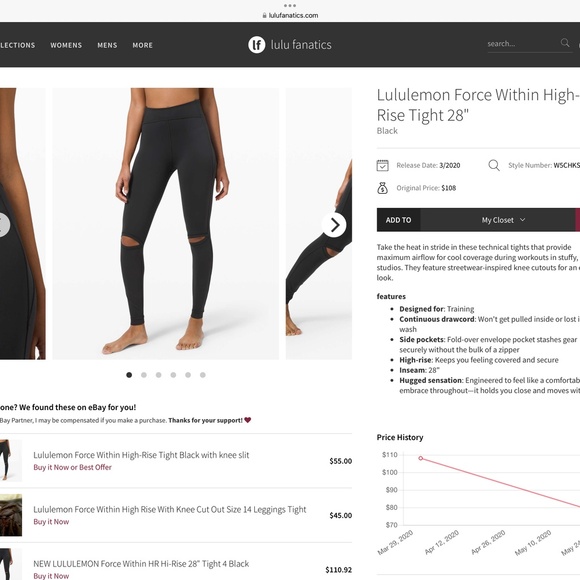Select the first carousel dot
The width and height of the screenshot is (580, 580).
pos(129,375)
